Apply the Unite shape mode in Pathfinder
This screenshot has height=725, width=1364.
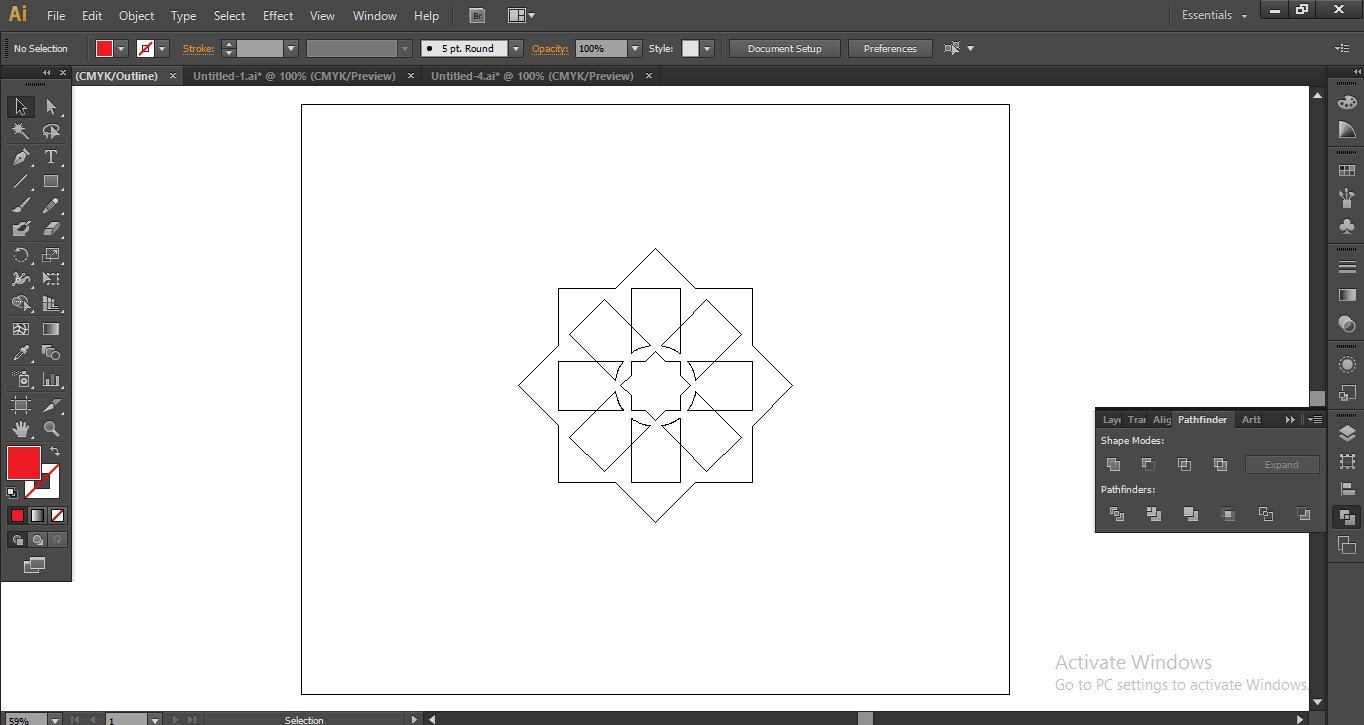(1113, 465)
